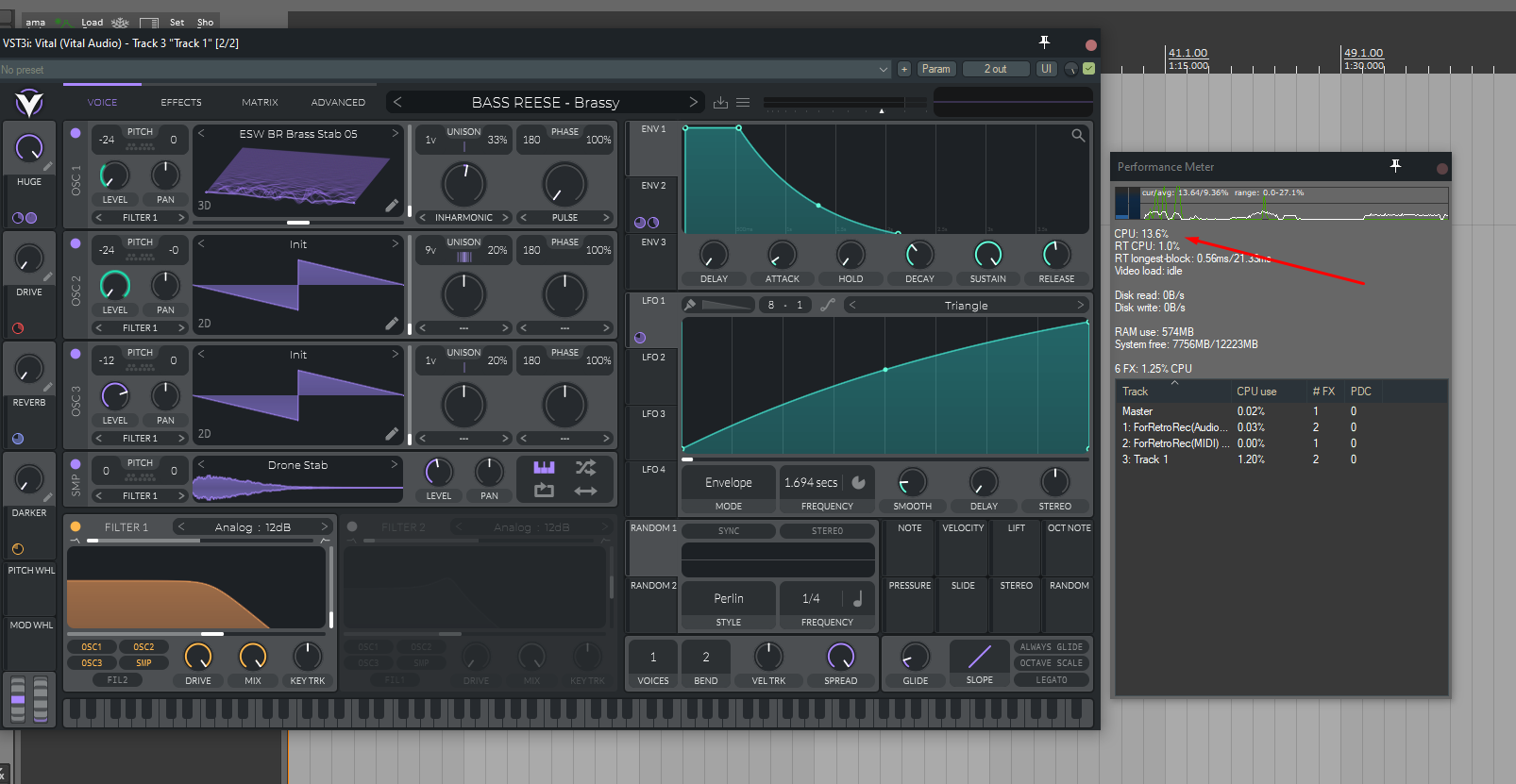Open LFO 1 Envelope mode selector

click(729, 482)
